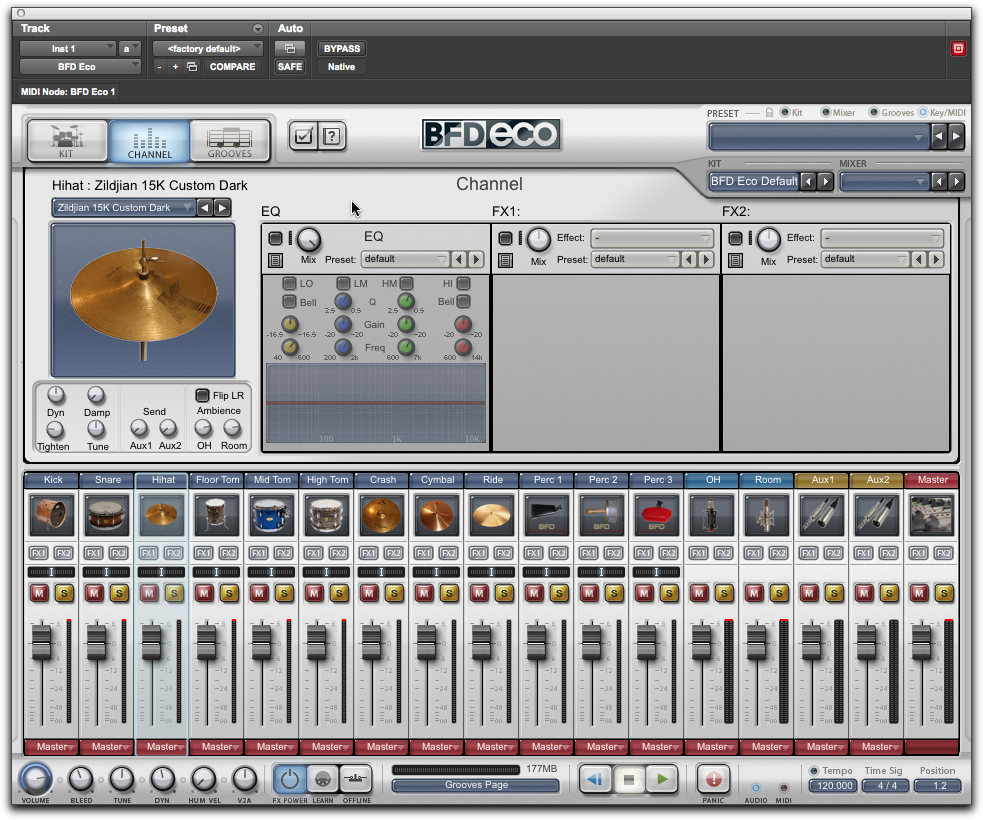This screenshot has width=983, height=820.
Task: Switch to the KIT view icon
Action: coord(66,140)
